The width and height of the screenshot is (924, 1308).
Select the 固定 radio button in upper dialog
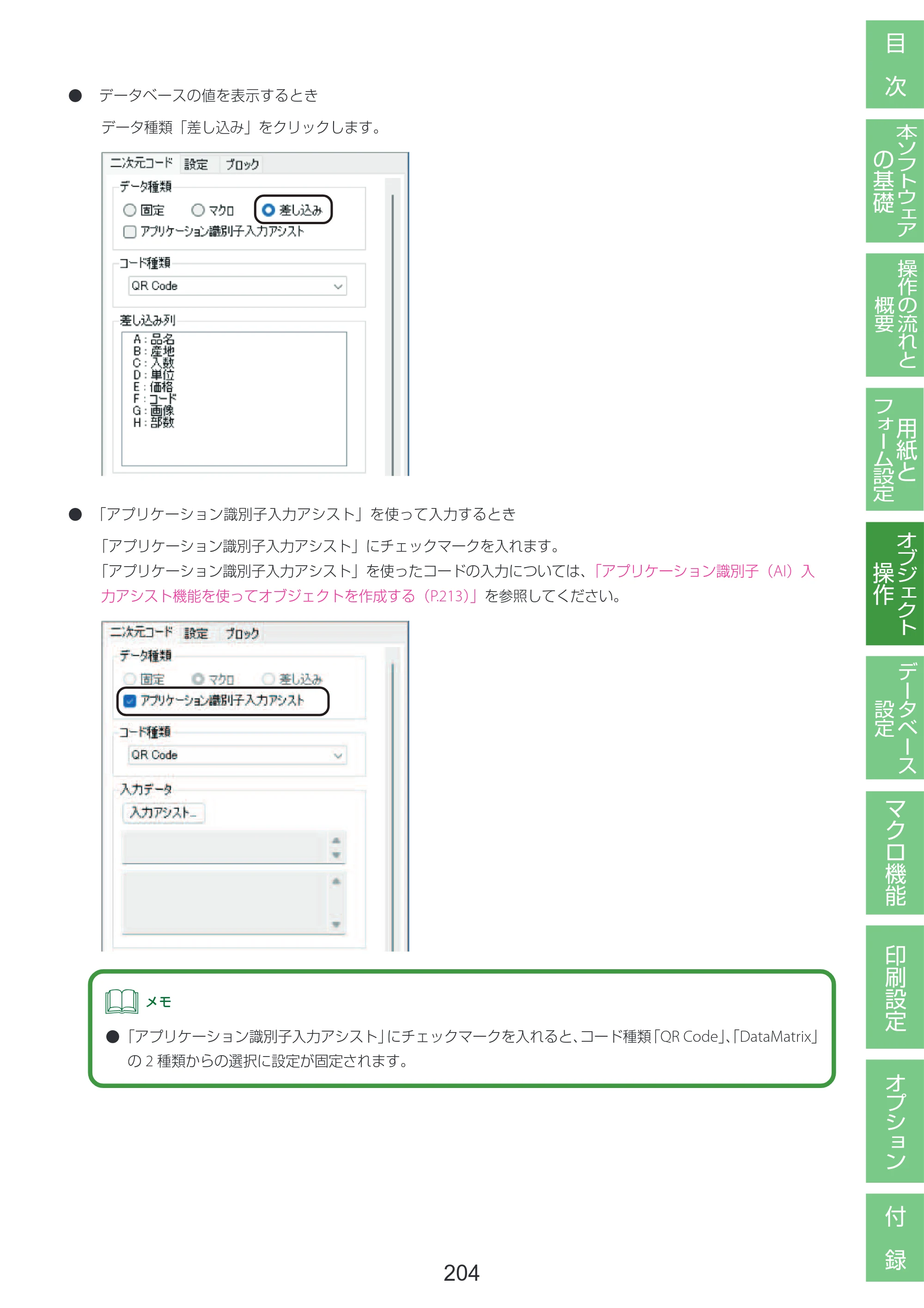pos(130,210)
